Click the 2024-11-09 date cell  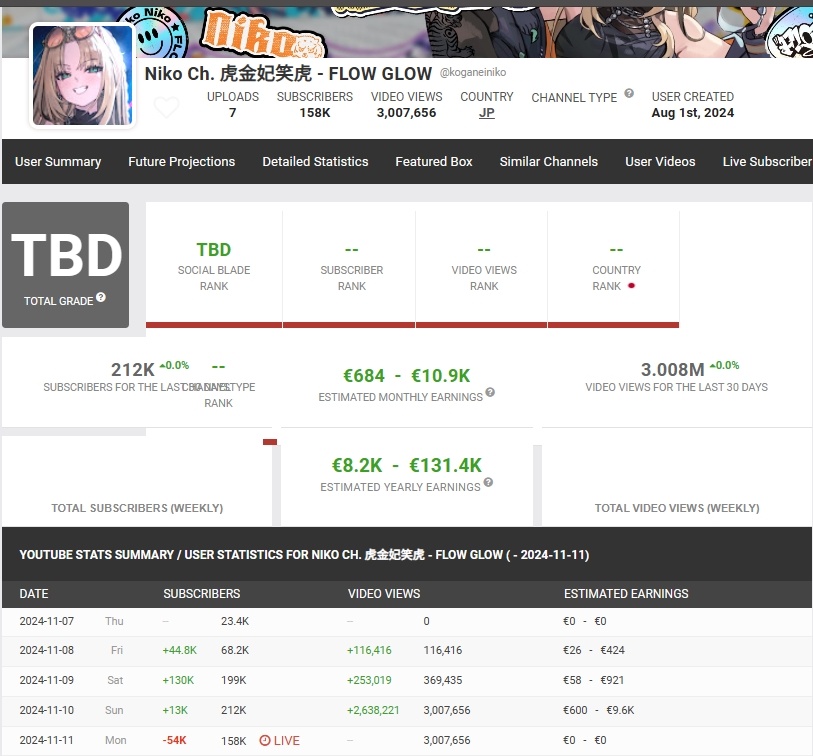(47, 680)
